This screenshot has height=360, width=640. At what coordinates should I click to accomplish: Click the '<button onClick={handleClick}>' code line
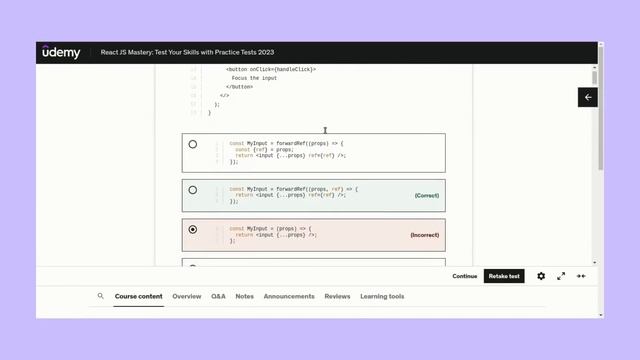pos(271,69)
